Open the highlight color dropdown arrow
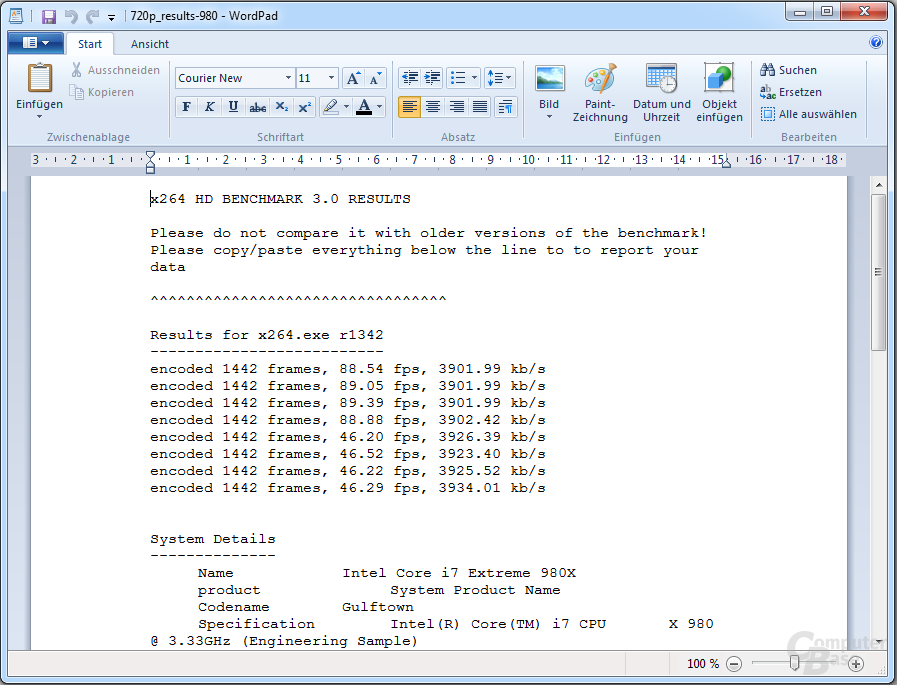The height and width of the screenshot is (685, 897). [x=346, y=106]
